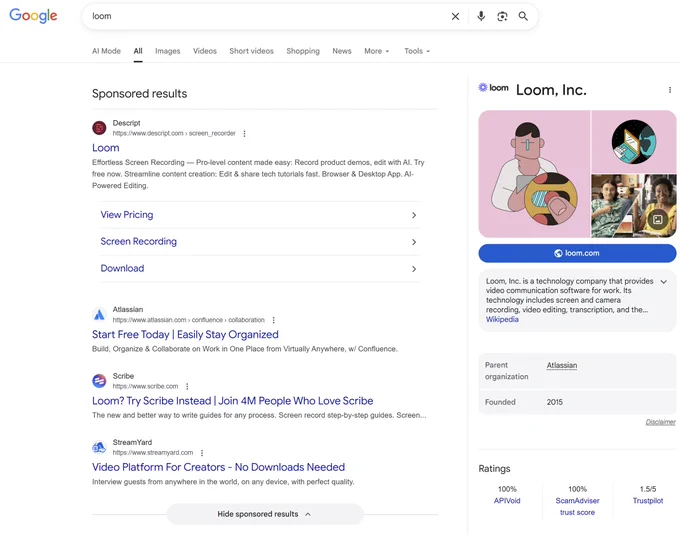Open the laptop globe illustration thumbnail
This screenshot has height=535, width=680.
[x=634, y=141]
